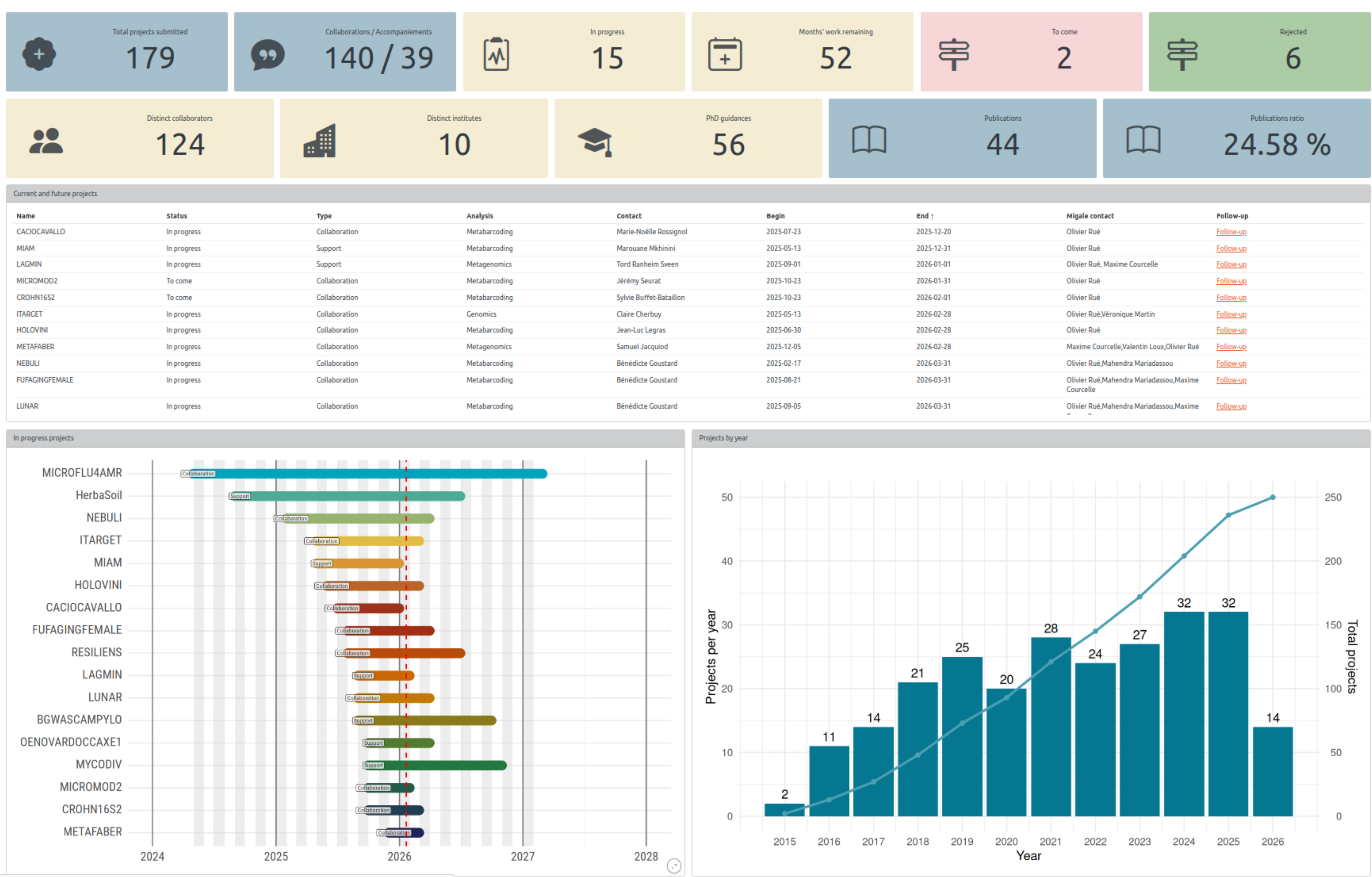Click the 2024 bar showing 32 projects
The height and width of the screenshot is (877, 1372).
pyautogui.click(x=1183, y=713)
